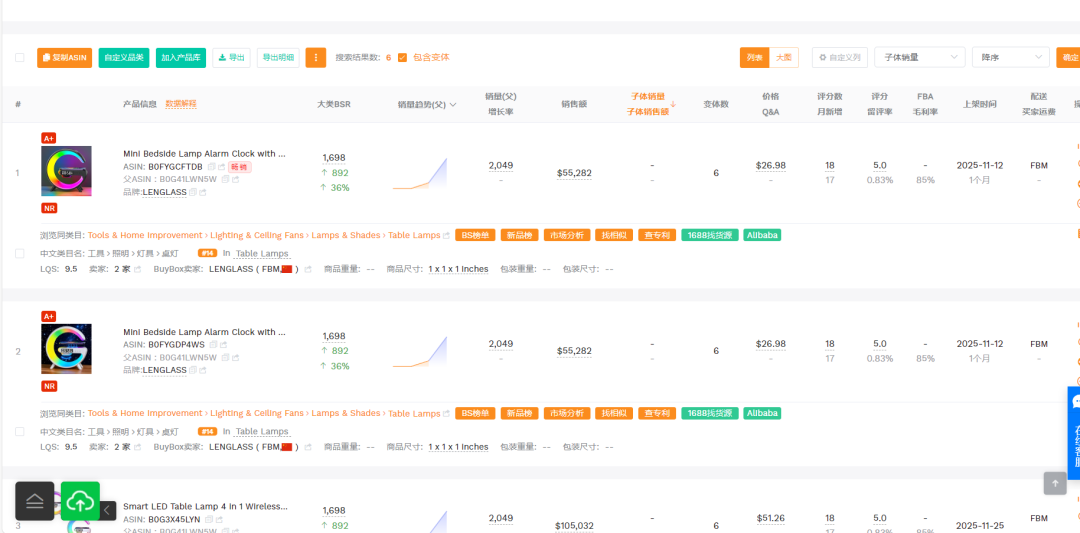1080x533 pixels.
Task: Open BuyBox seller link icon in row 2
Action: [308, 448]
